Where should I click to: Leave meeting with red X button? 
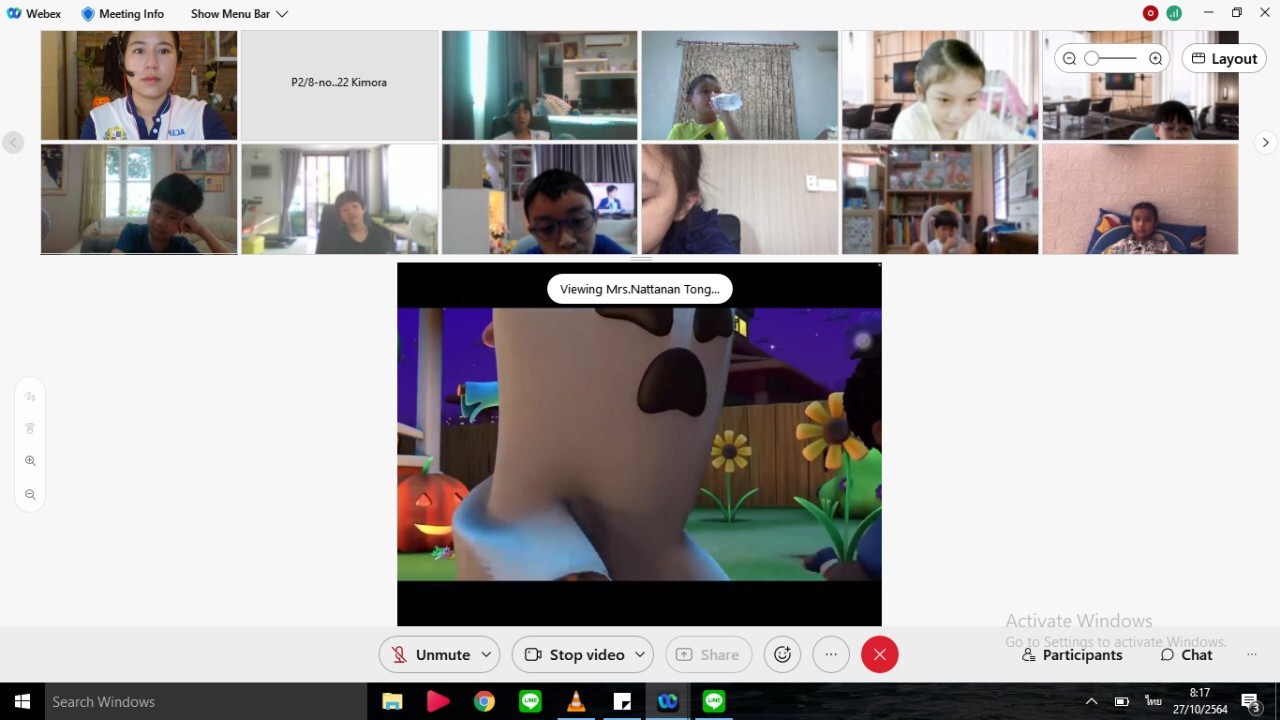coord(880,655)
